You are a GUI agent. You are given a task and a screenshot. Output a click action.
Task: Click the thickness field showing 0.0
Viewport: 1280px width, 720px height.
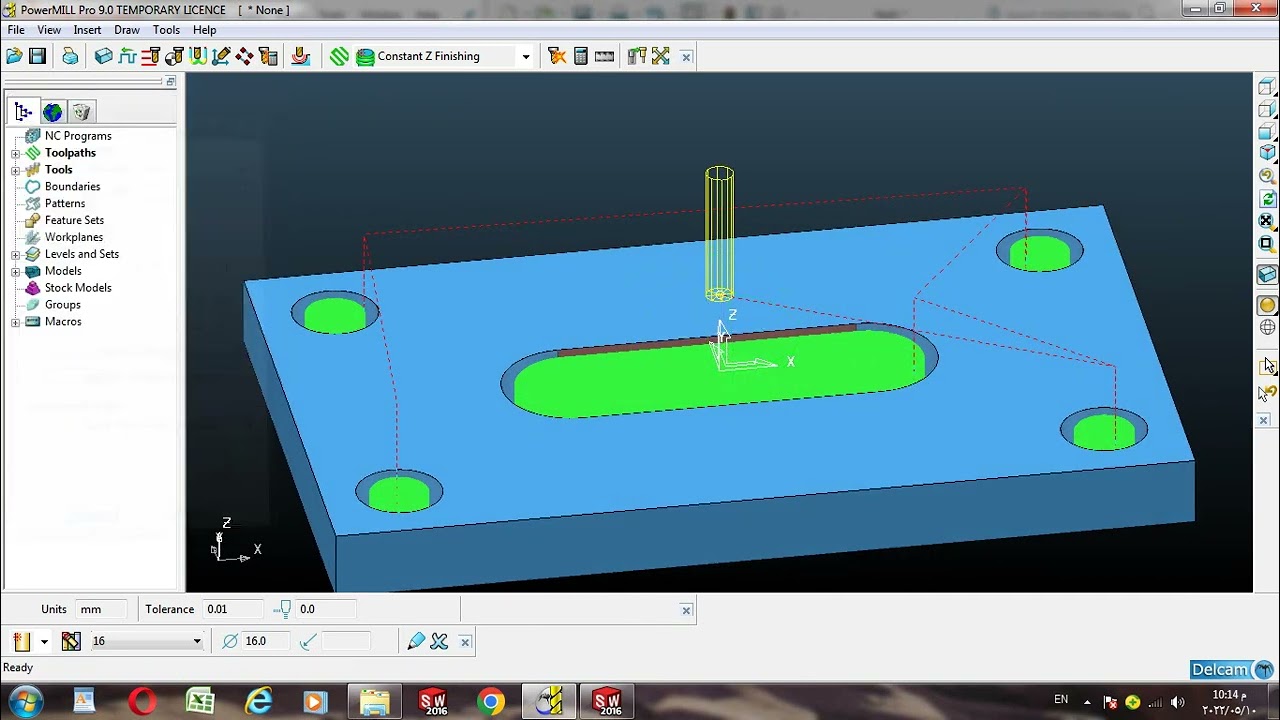[x=325, y=609]
